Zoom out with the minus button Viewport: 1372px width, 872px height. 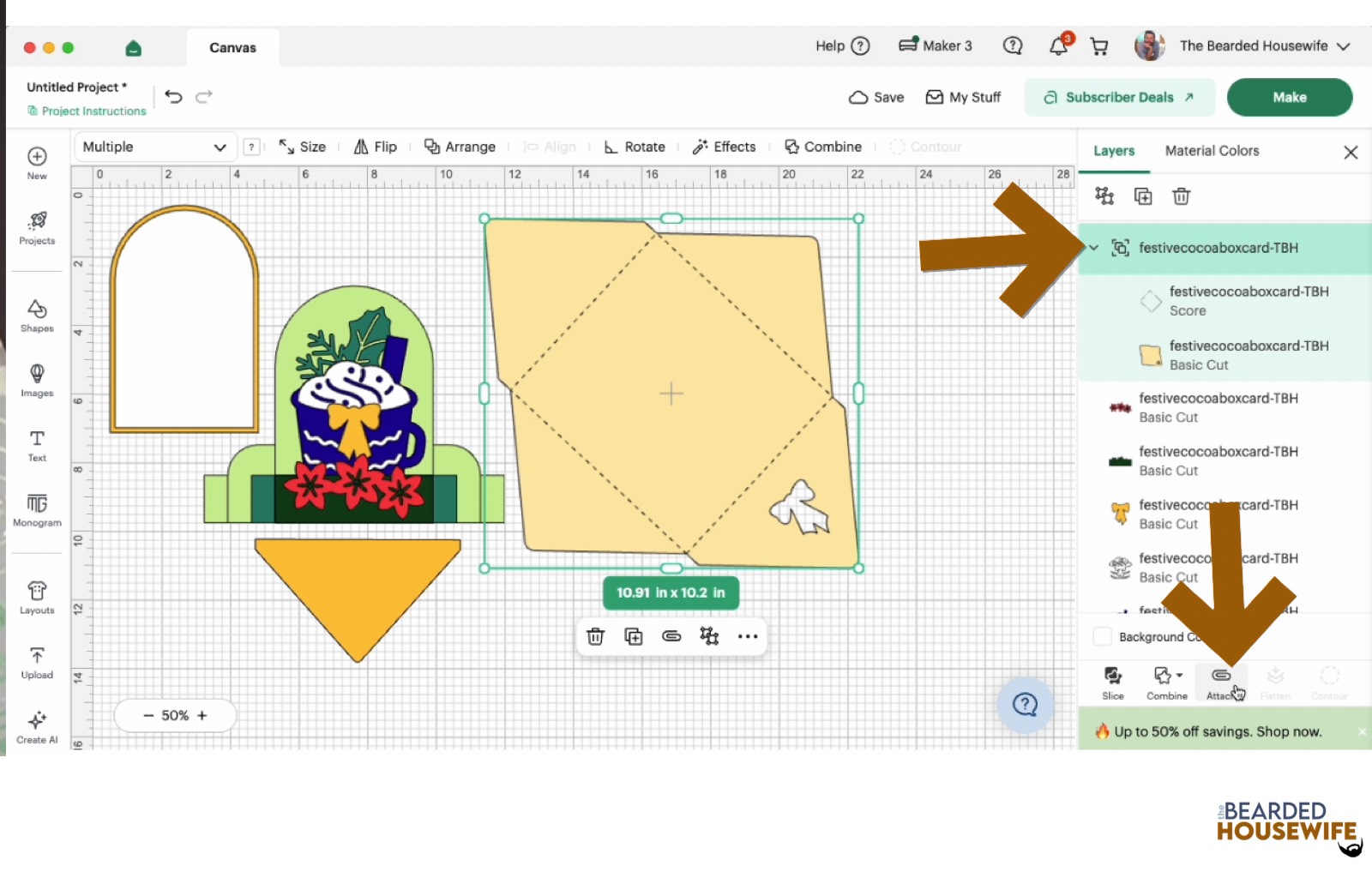(x=148, y=715)
